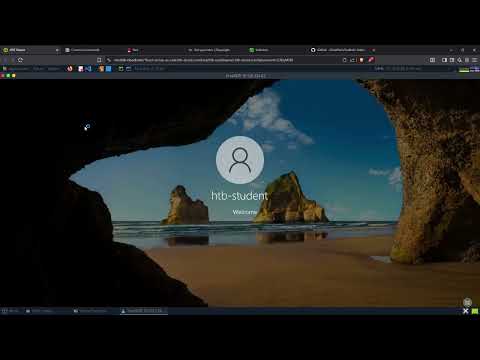Click the red window close dot

coord(2,76)
